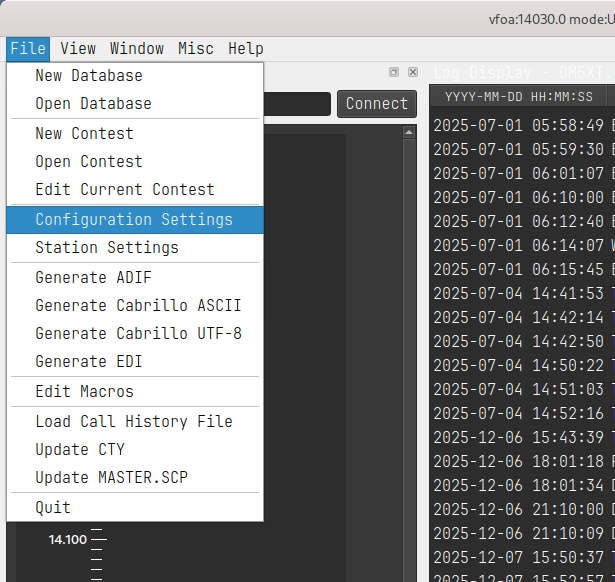Quit the application via the File menu
615x582 pixels.
53,507
